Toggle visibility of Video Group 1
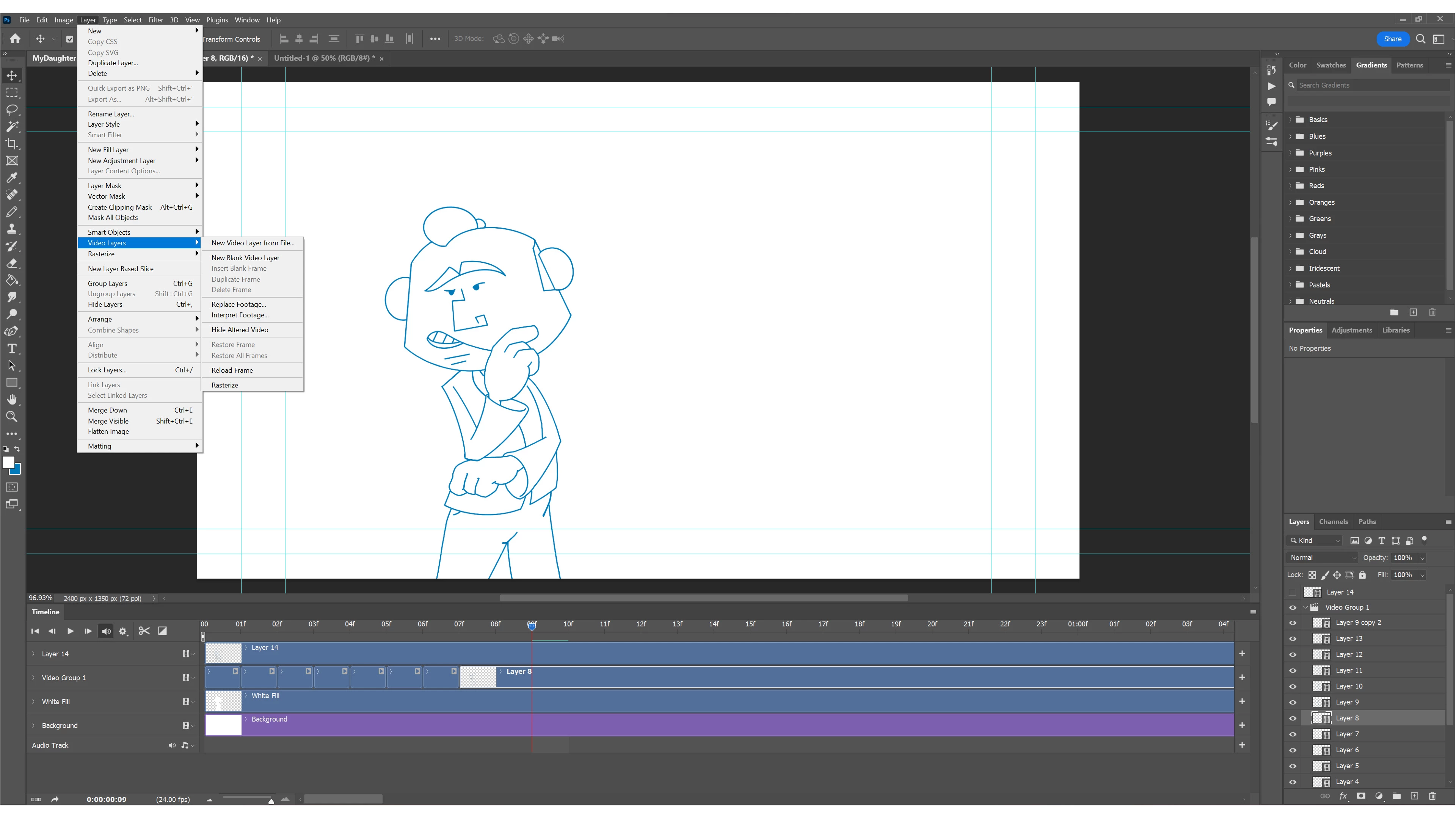This screenshot has height=819, width=1456. click(x=1293, y=607)
